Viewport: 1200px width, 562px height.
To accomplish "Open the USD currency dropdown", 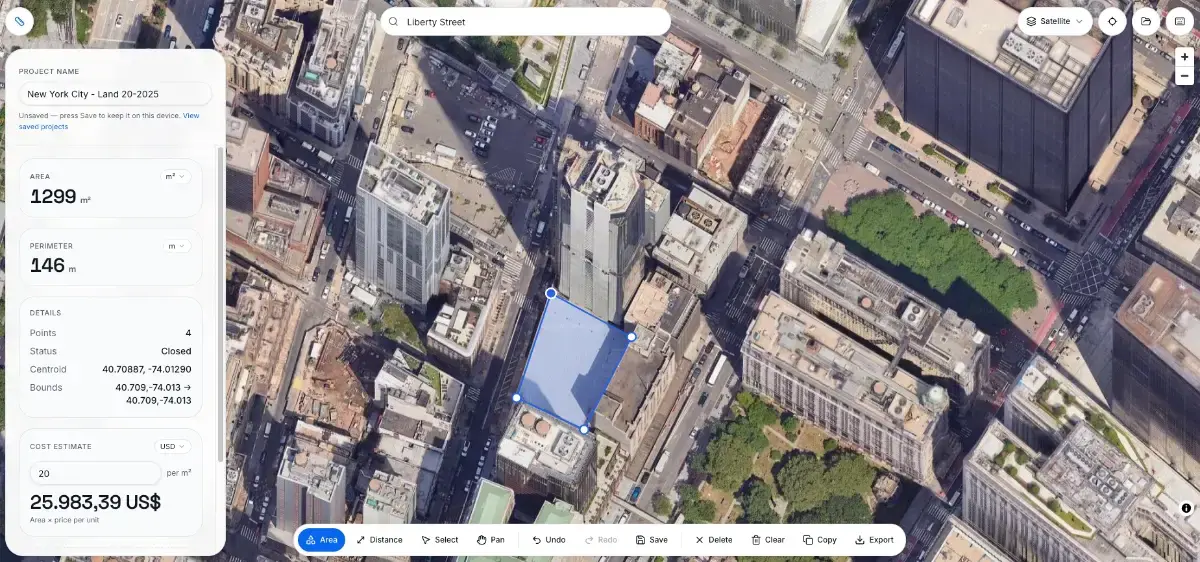I will pos(172,446).
